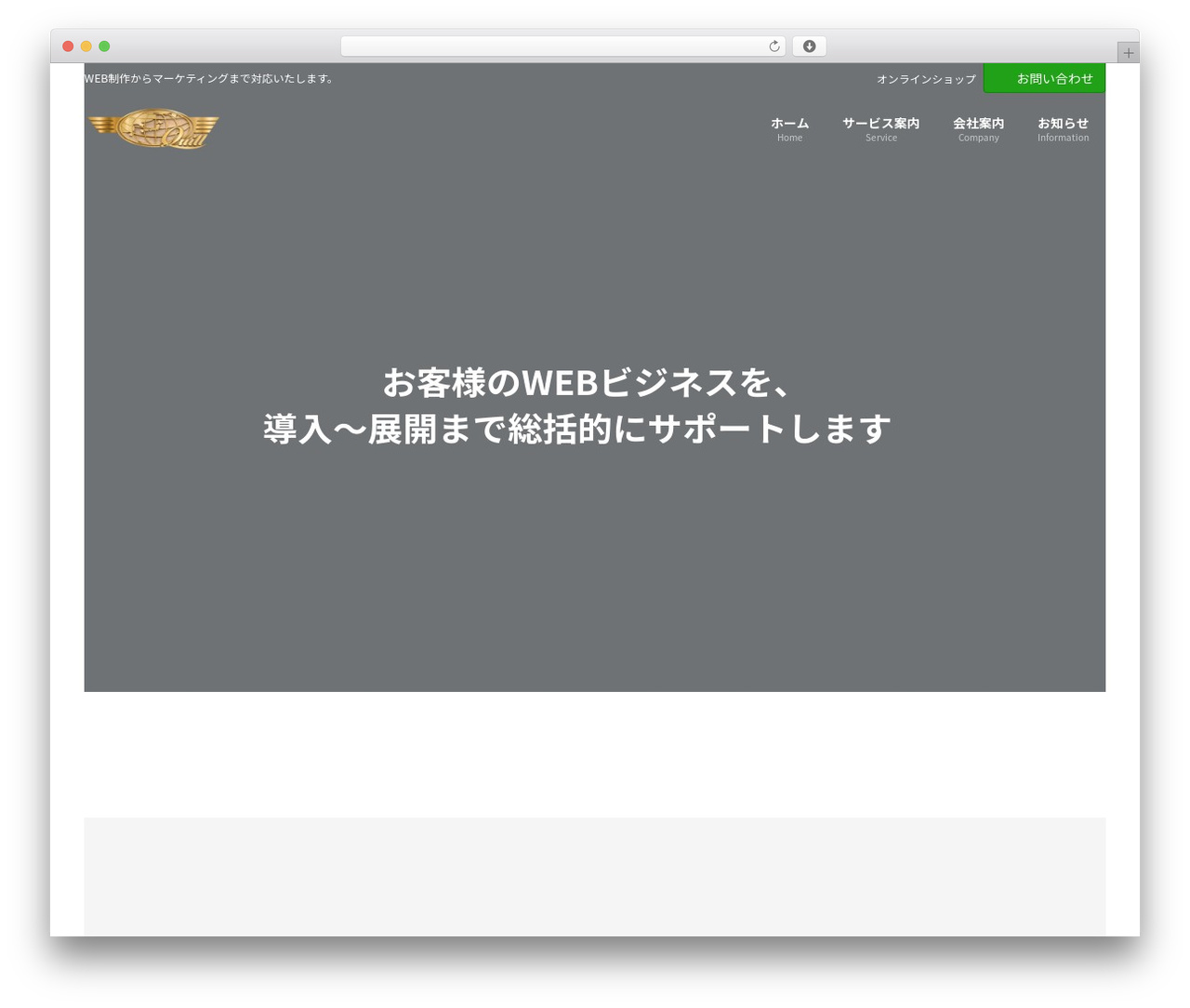Viewport: 1190px width, 1008px height.
Task: Click the green お問い合わせ contact button
Action: click(x=1044, y=78)
